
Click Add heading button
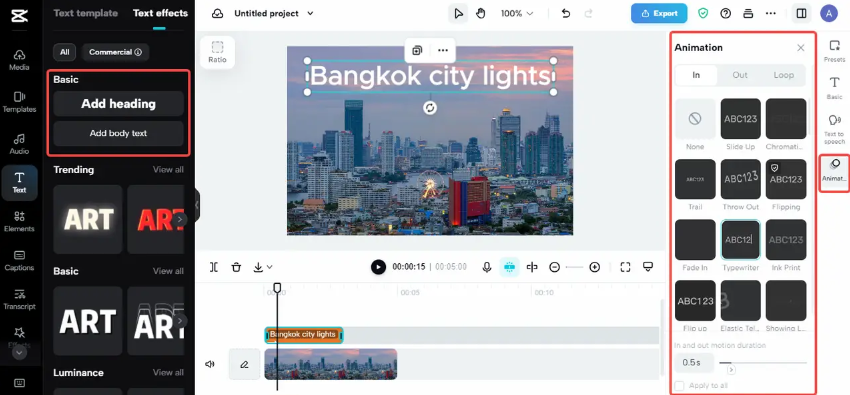118,103
